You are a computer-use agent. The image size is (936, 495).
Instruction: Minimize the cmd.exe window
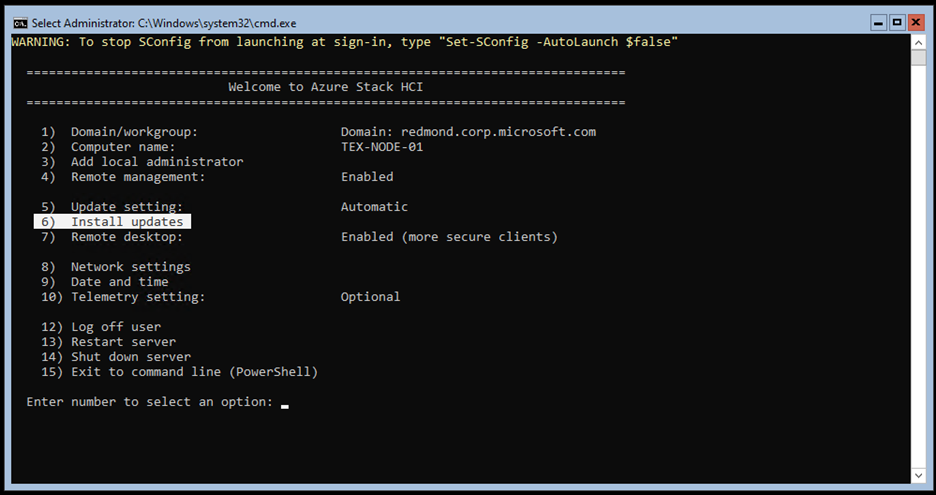tap(878, 22)
